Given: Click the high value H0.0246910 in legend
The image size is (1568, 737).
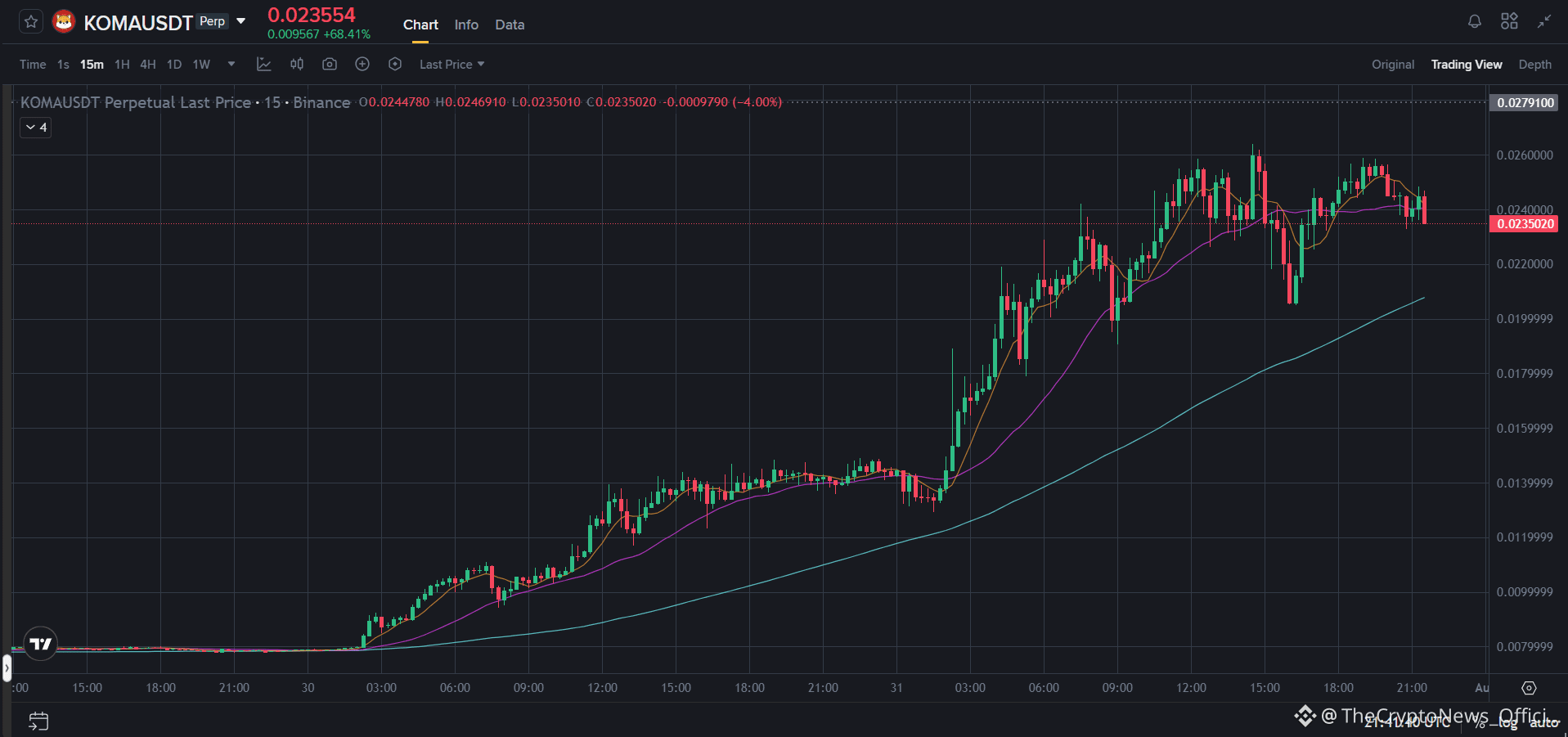Looking at the screenshot, I should pyautogui.click(x=470, y=102).
